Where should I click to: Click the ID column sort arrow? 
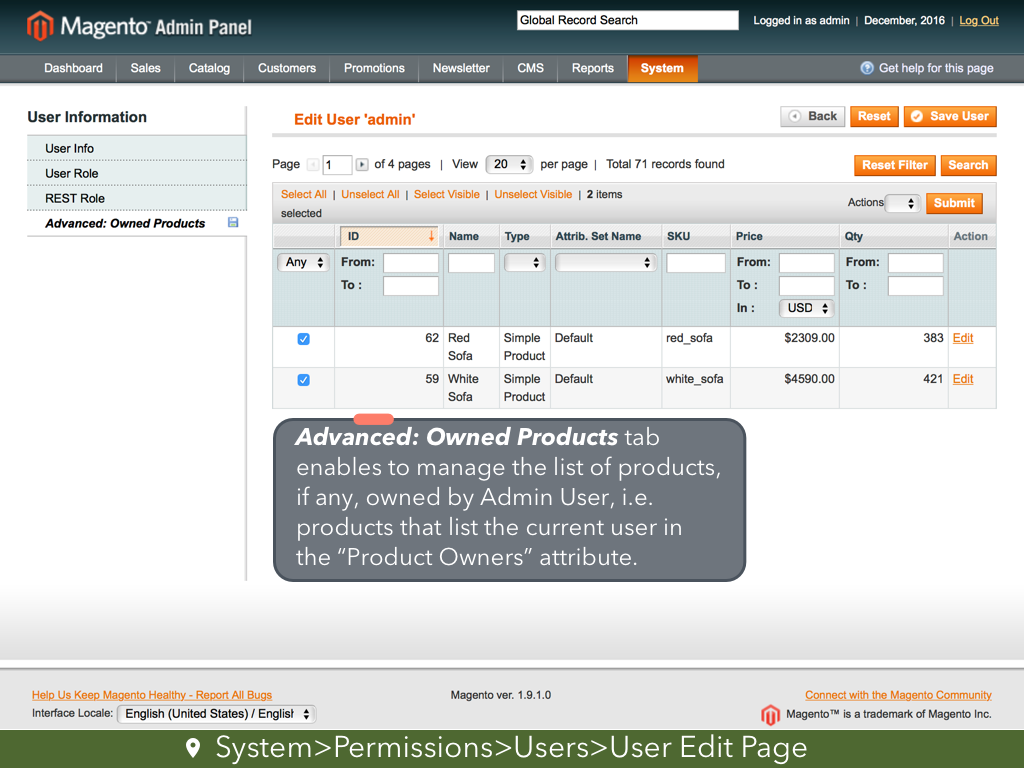point(431,236)
